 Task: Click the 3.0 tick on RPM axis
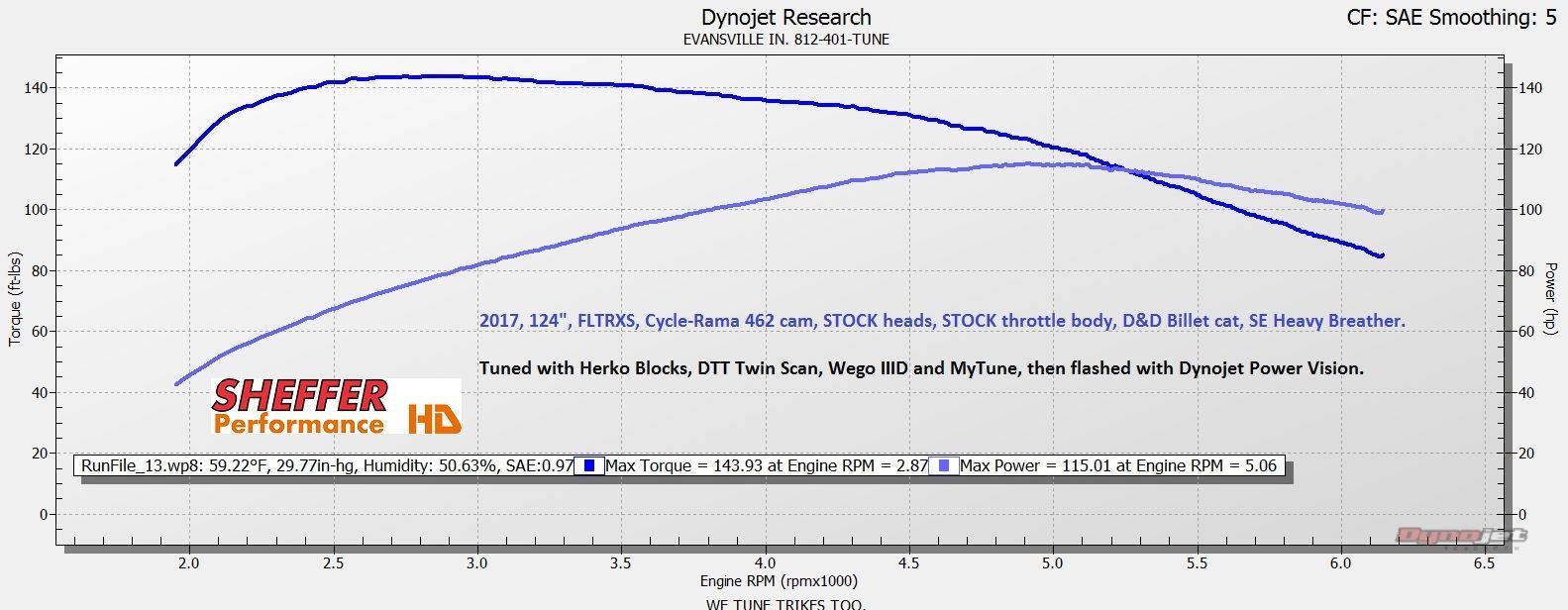(477, 562)
